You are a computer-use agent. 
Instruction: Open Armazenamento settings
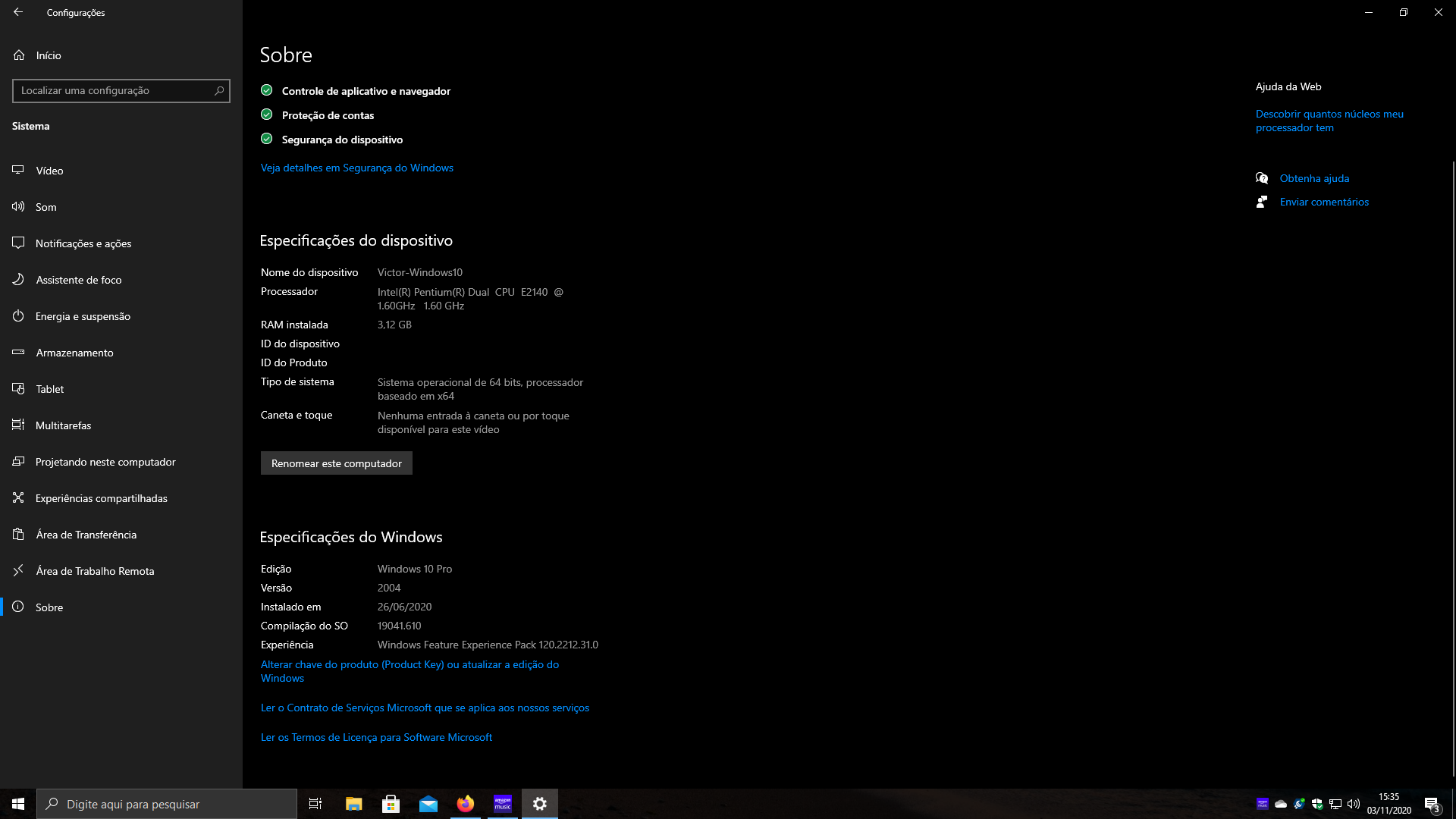coord(121,353)
